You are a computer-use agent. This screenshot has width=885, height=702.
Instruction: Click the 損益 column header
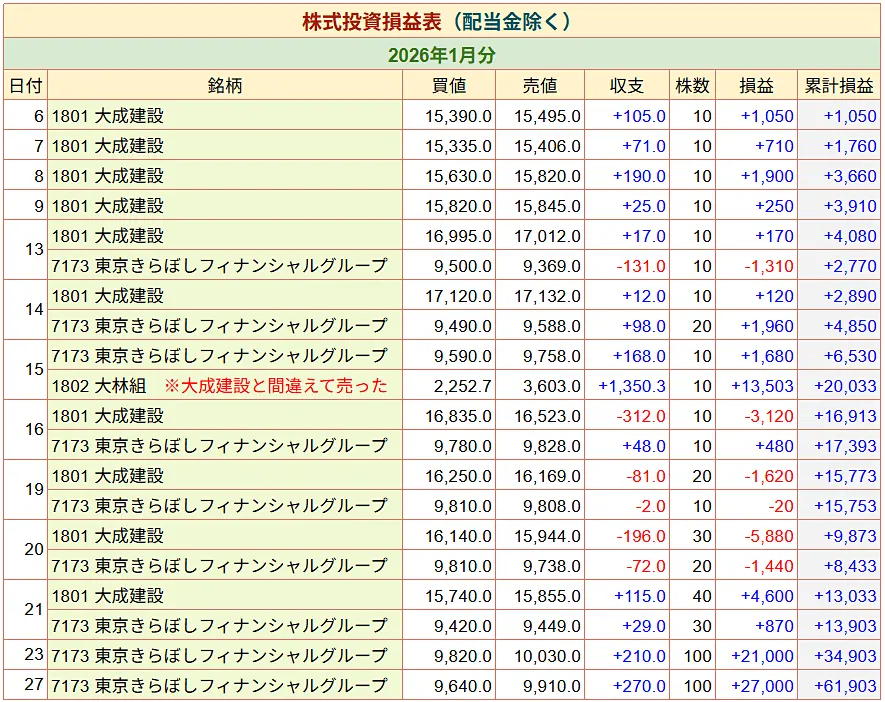click(x=757, y=86)
